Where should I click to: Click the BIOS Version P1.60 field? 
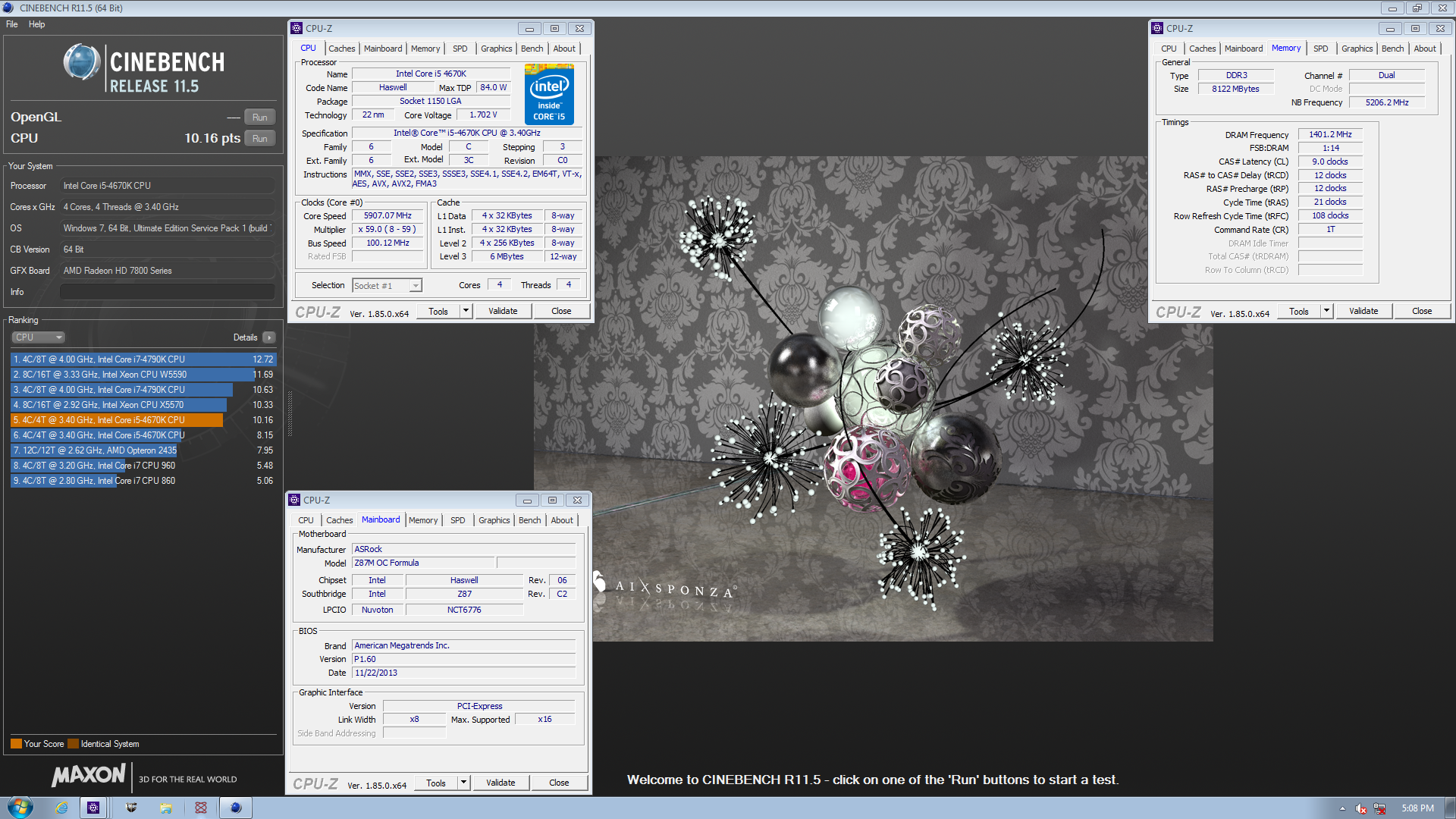click(463, 659)
